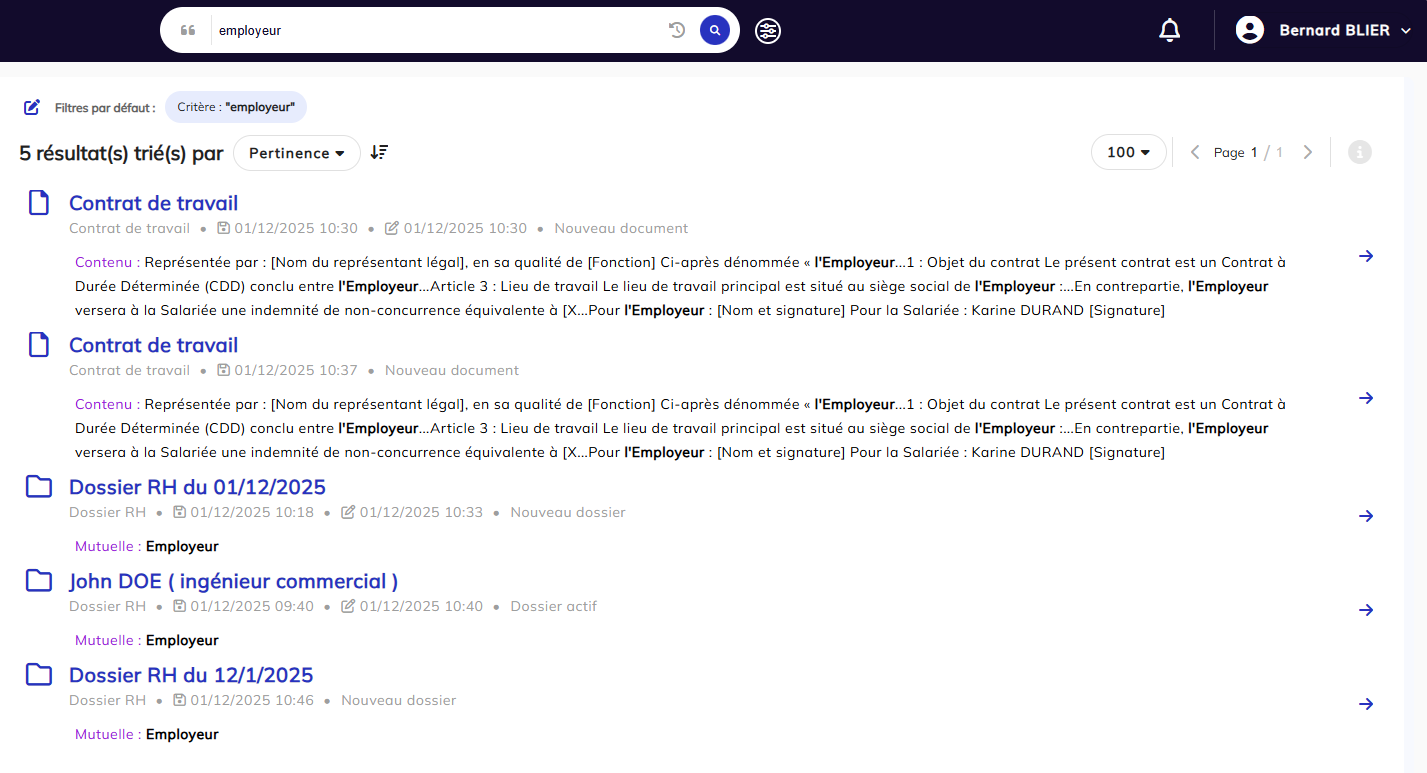1427x773 pixels.
Task: Open the first Contrat de travail result
Action: click(x=153, y=203)
